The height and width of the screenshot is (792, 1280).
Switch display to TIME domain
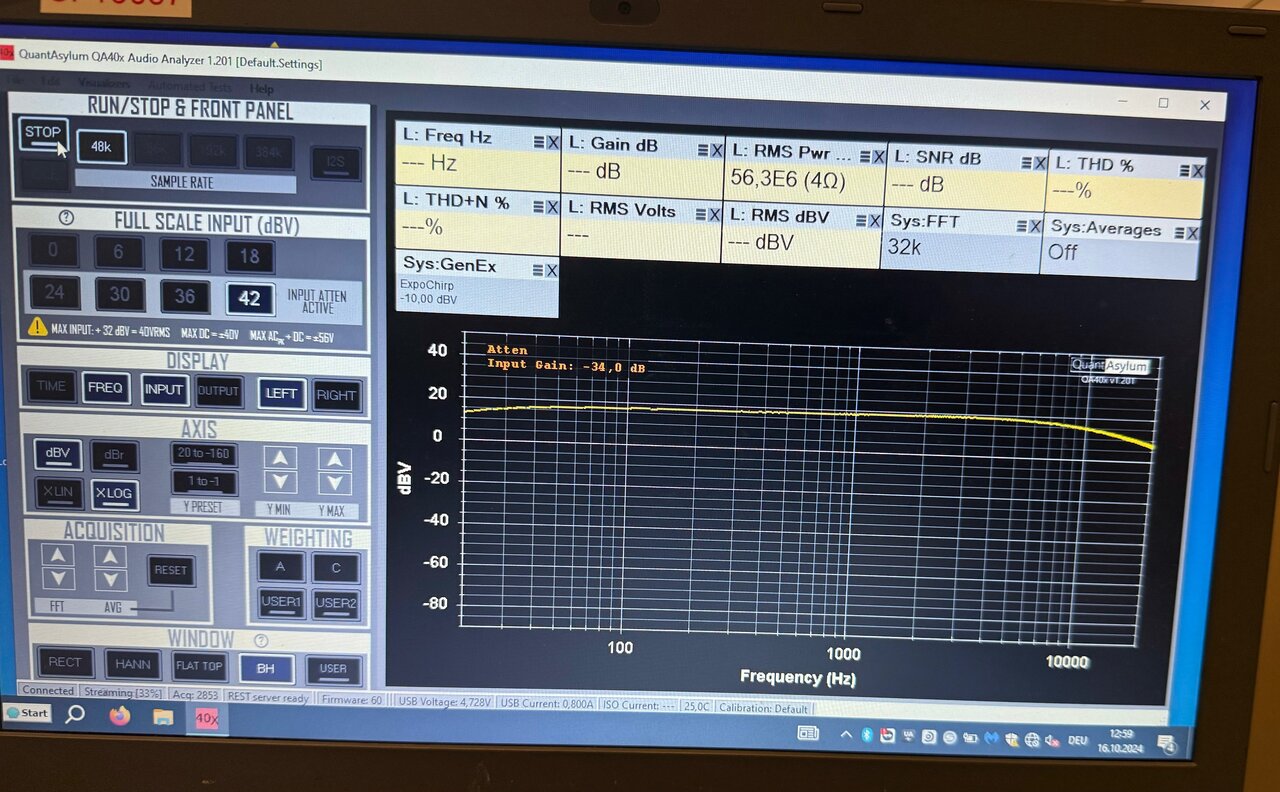coord(51,386)
